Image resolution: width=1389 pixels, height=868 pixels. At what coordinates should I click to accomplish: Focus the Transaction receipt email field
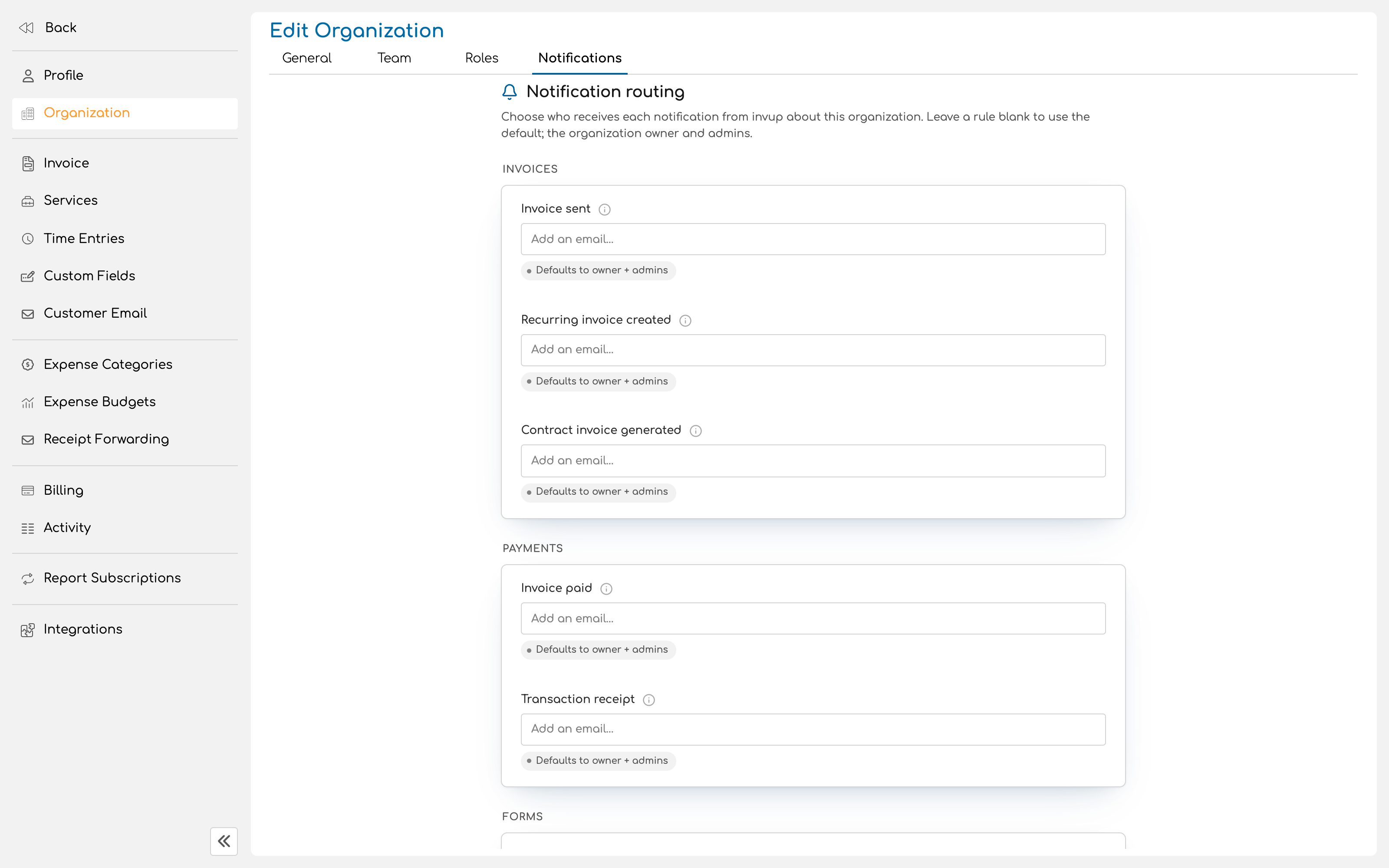click(813, 729)
